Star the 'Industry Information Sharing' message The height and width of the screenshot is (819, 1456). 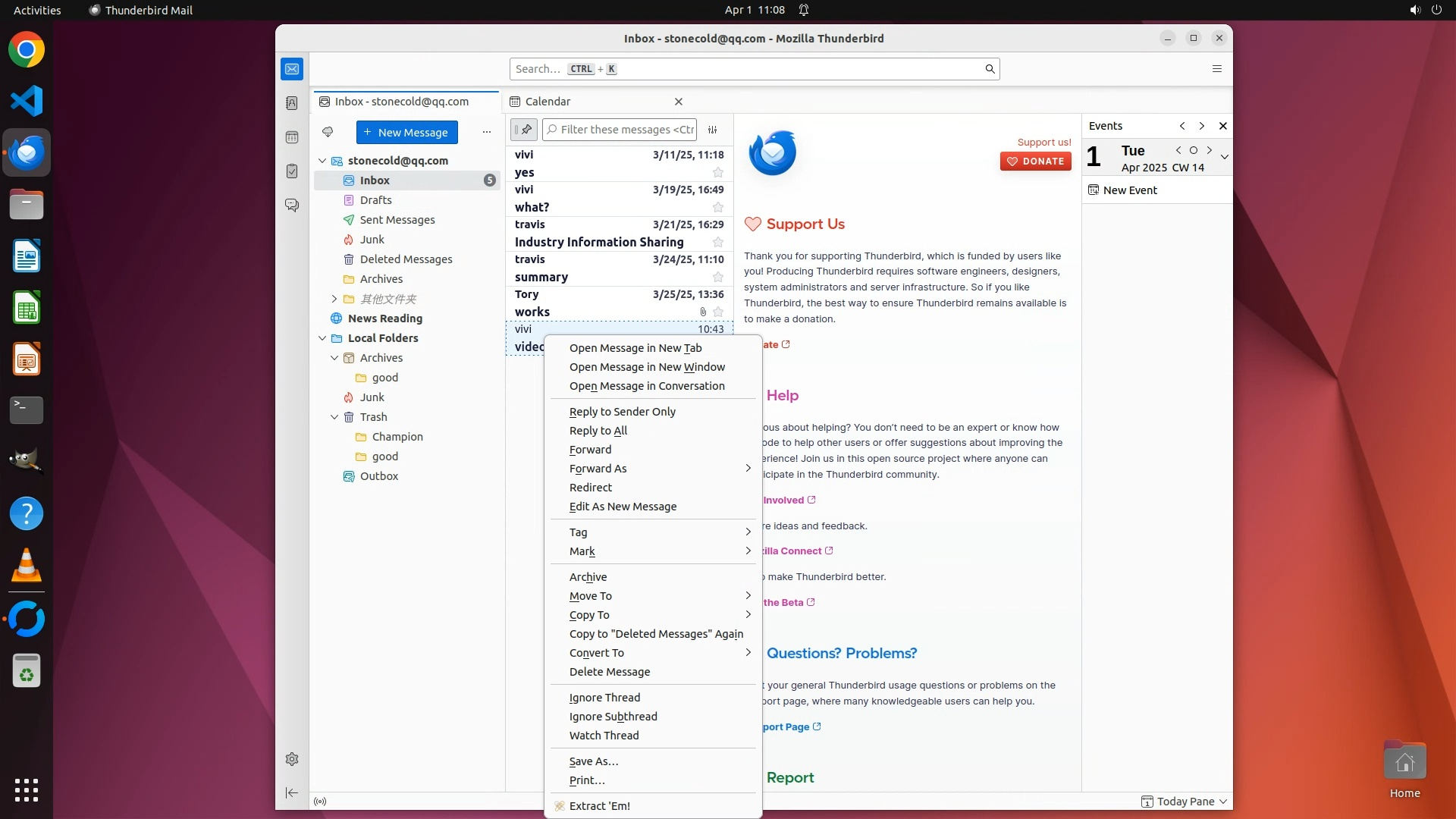point(717,243)
